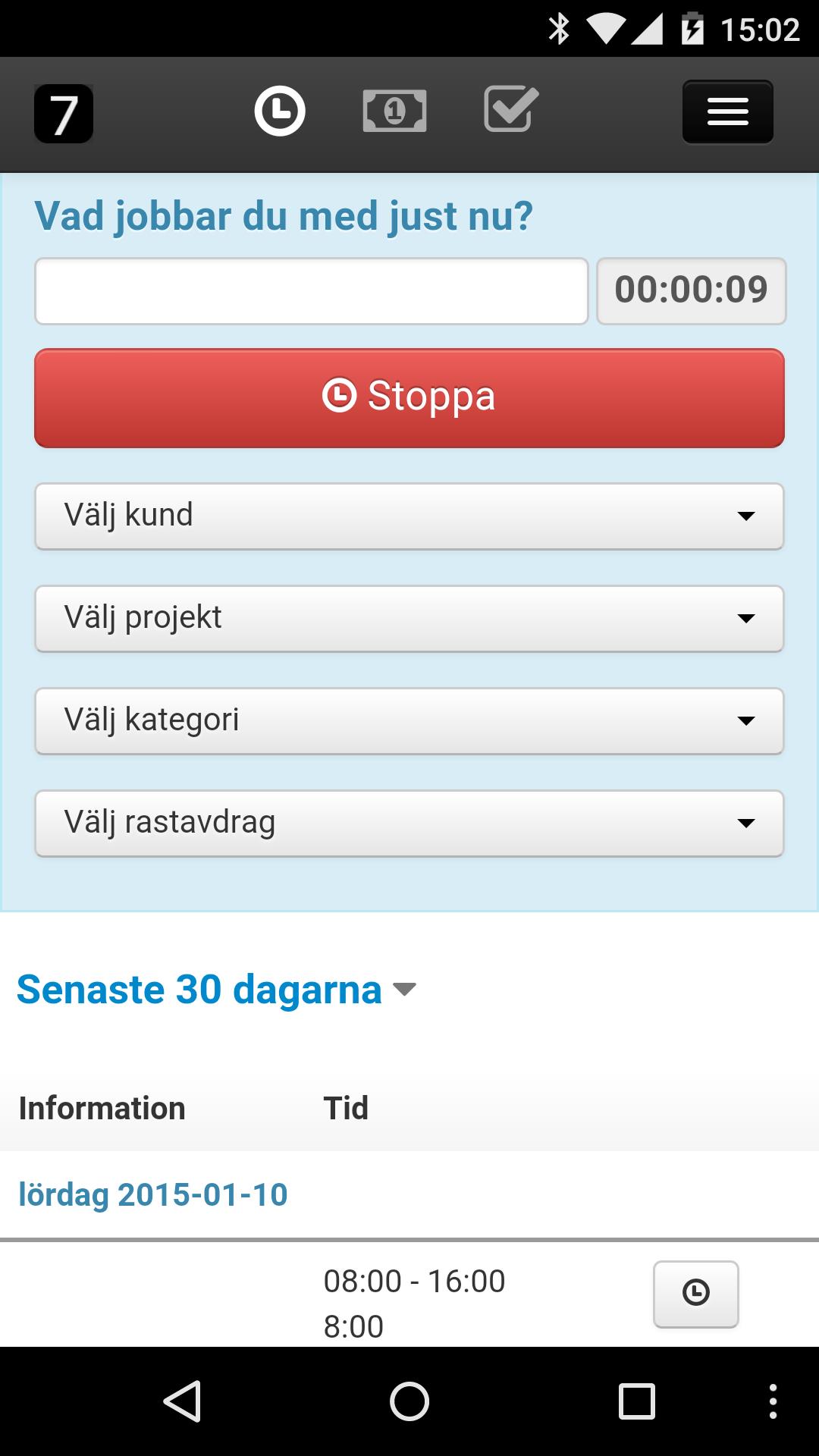The image size is (819, 1456).
Task: Focus the work description text field
Action: pyautogui.click(x=312, y=291)
